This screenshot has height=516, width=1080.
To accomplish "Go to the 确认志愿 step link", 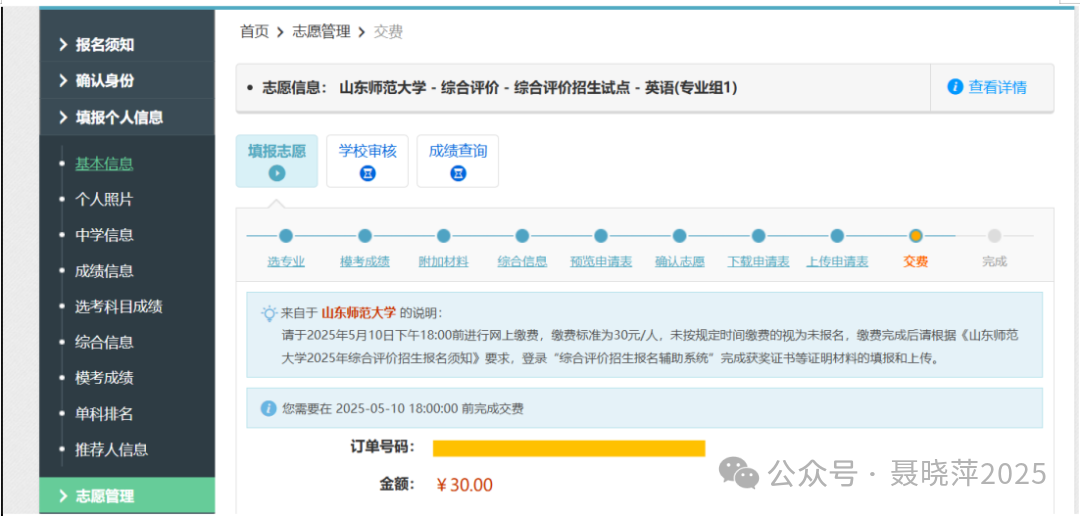I will pos(680,262).
